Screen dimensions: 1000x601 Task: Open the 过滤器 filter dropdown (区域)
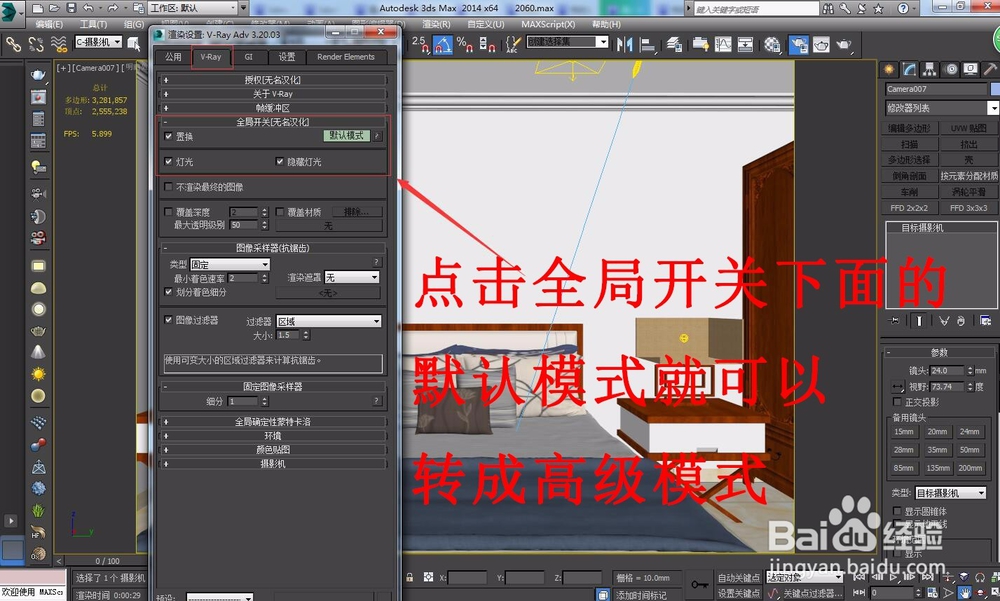[329, 321]
